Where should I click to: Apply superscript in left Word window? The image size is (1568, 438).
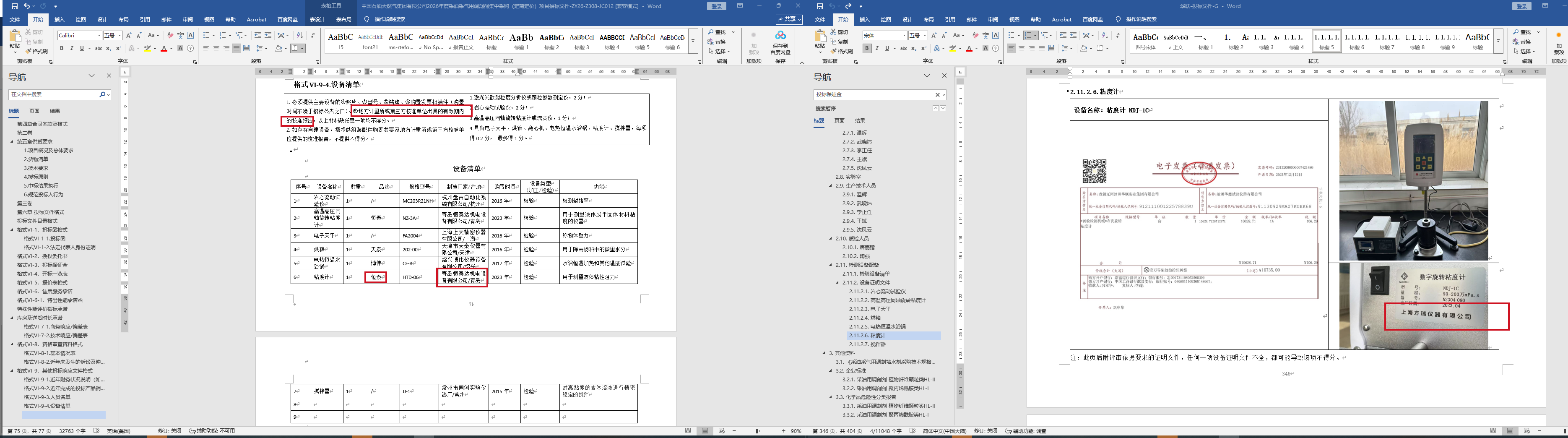(x=118, y=48)
